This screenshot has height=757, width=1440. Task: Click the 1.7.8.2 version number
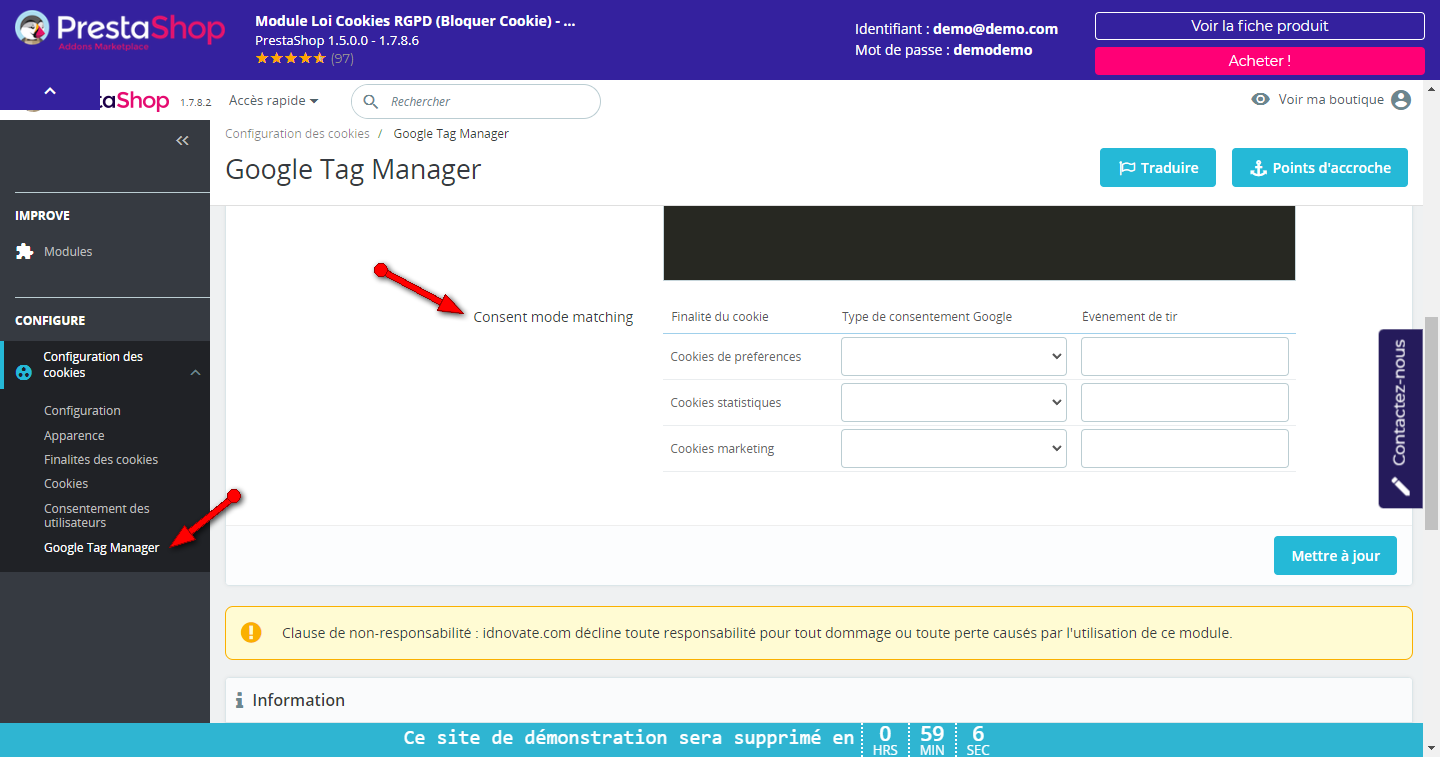pyautogui.click(x=196, y=103)
